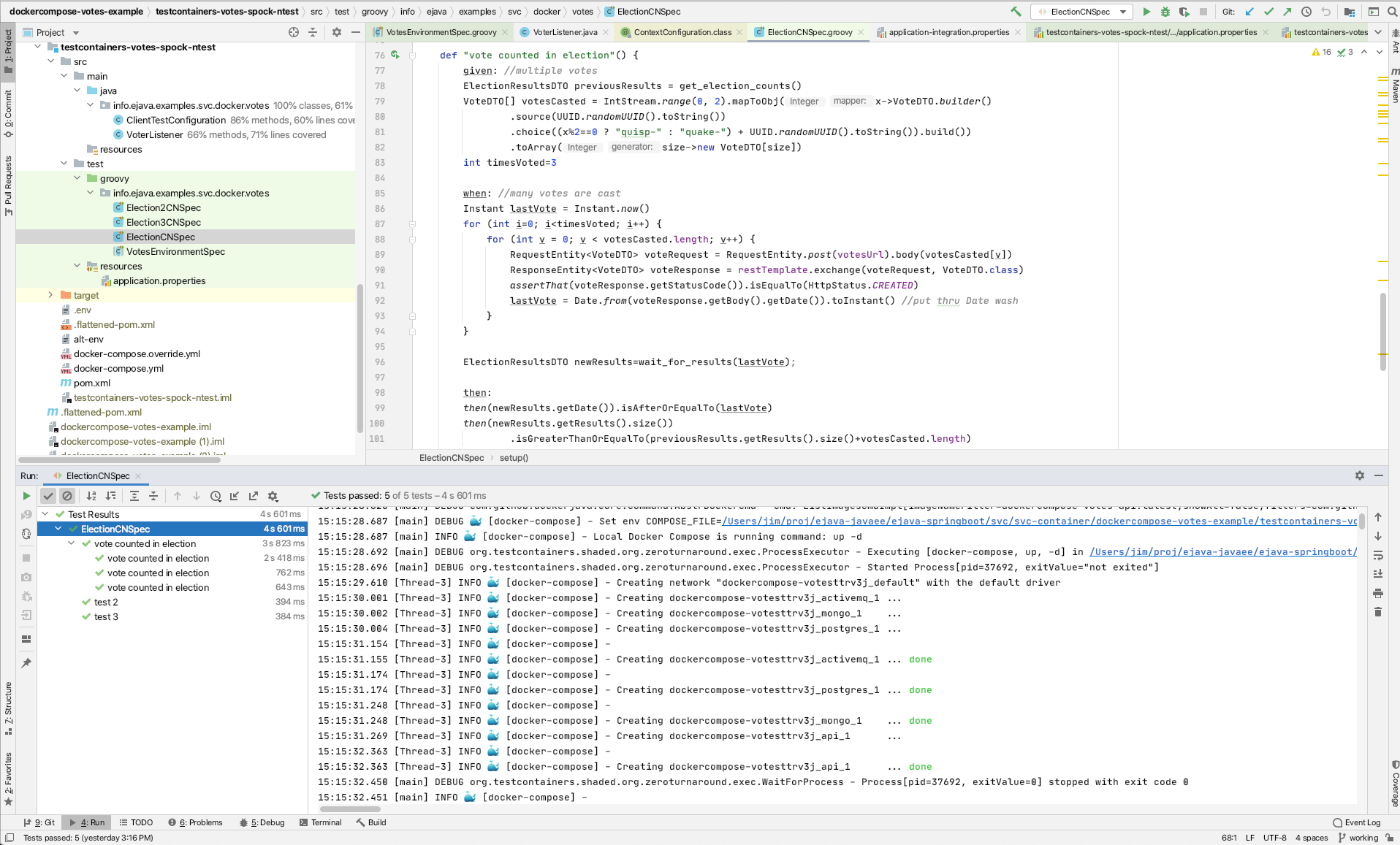The image size is (1400, 845).
Task: Push commits with the Git green arrow
Action: point(1287,12)
